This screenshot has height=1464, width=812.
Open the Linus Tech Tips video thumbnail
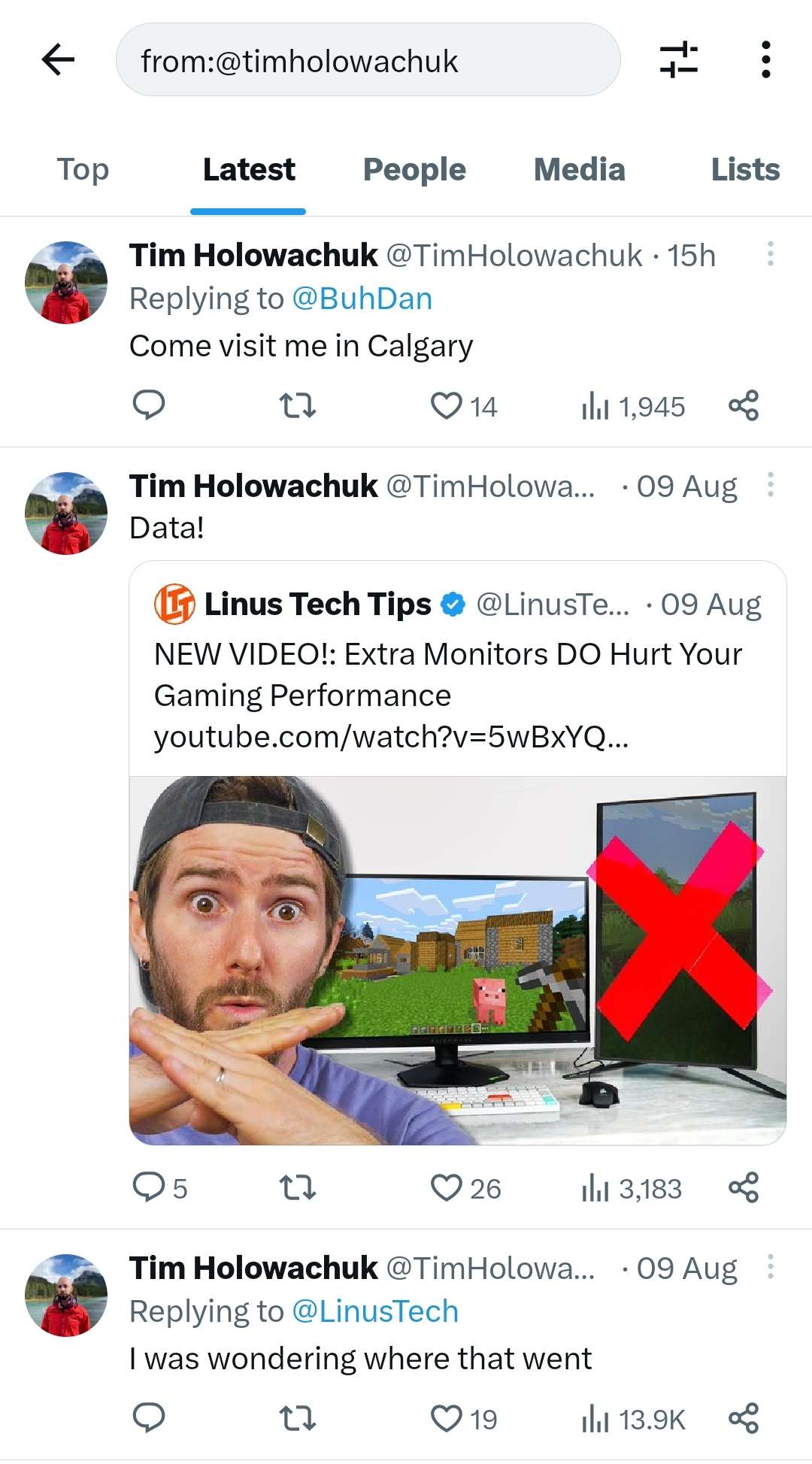click(x=458, y=960)
